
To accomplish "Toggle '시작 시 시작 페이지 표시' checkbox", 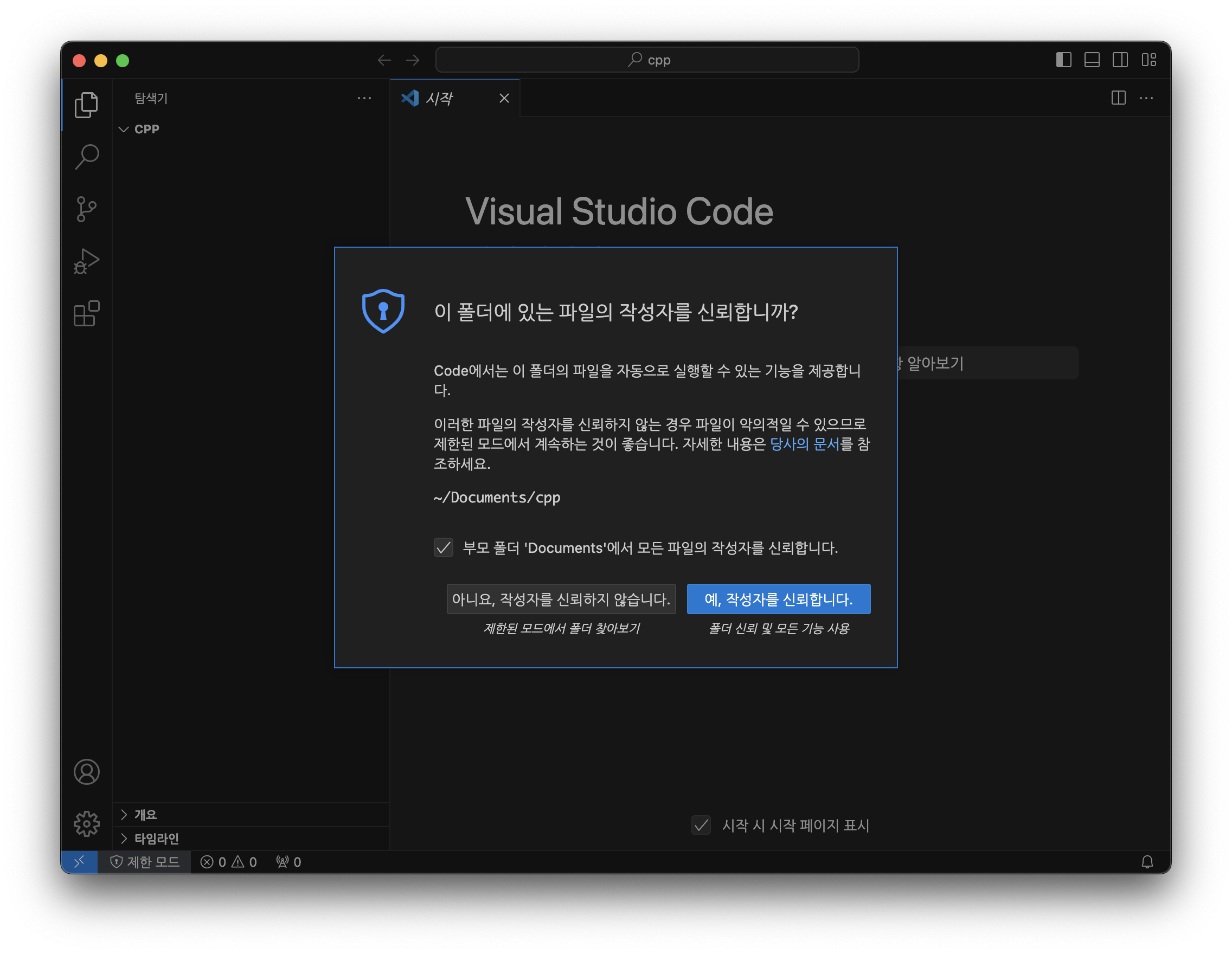I will click(701, 826).
